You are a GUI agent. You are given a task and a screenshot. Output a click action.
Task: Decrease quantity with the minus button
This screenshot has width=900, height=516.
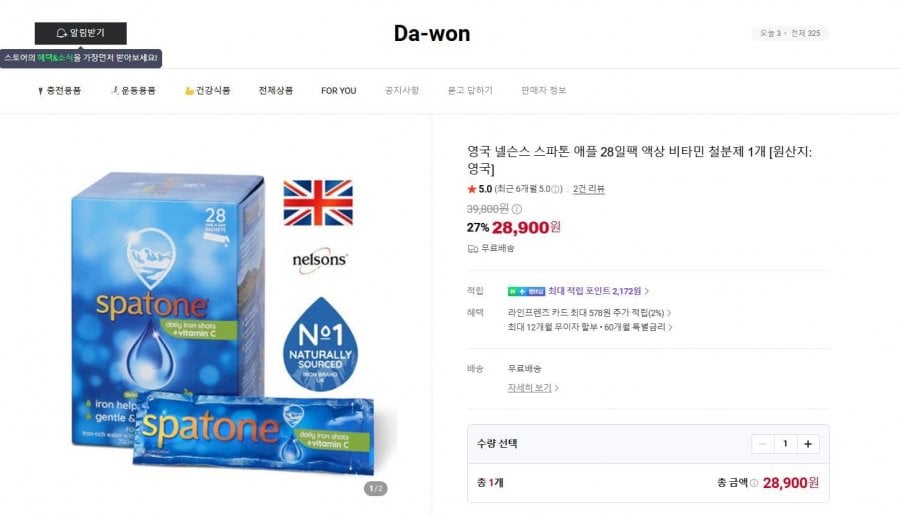pos(763,444)
